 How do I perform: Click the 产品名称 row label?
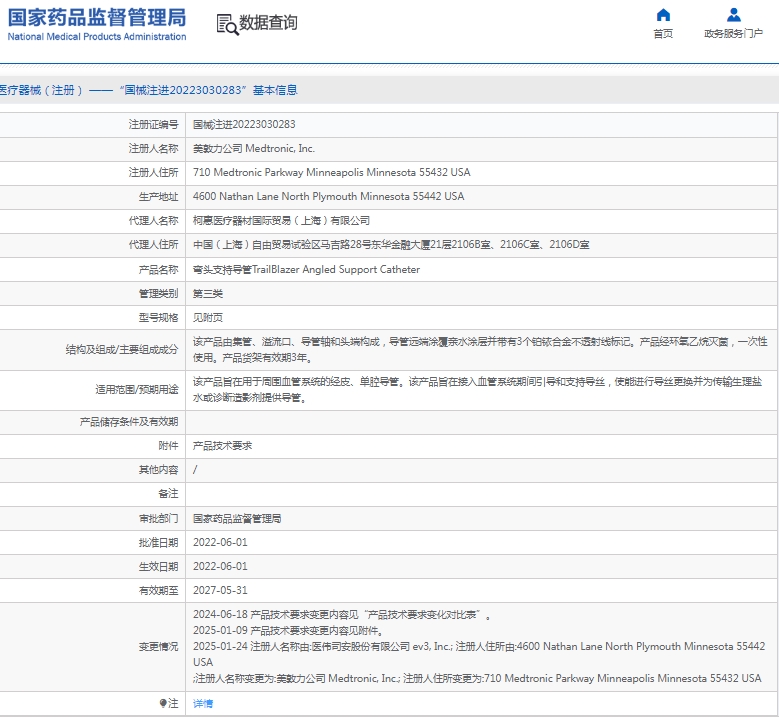tap(158, 269)
